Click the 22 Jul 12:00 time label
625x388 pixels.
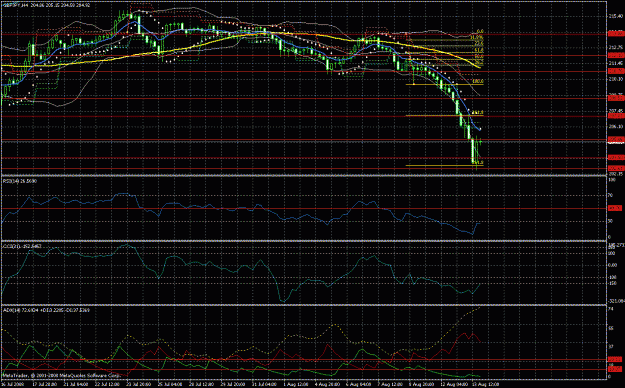107,385
